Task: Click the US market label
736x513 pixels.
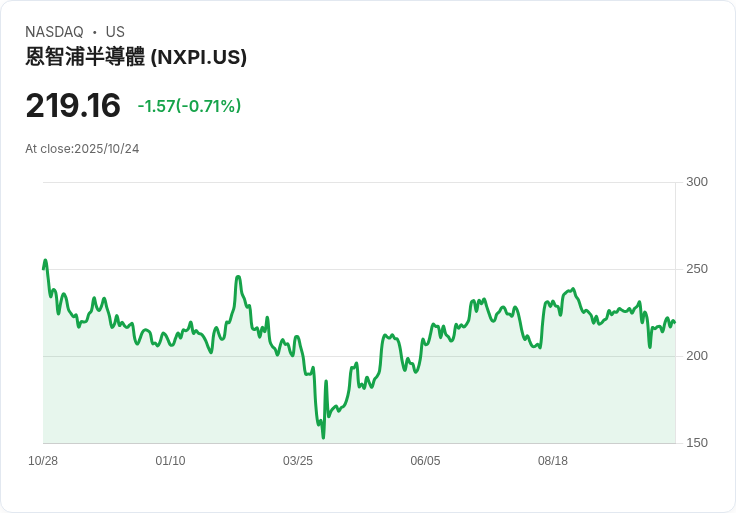Action: pos(115,32)
